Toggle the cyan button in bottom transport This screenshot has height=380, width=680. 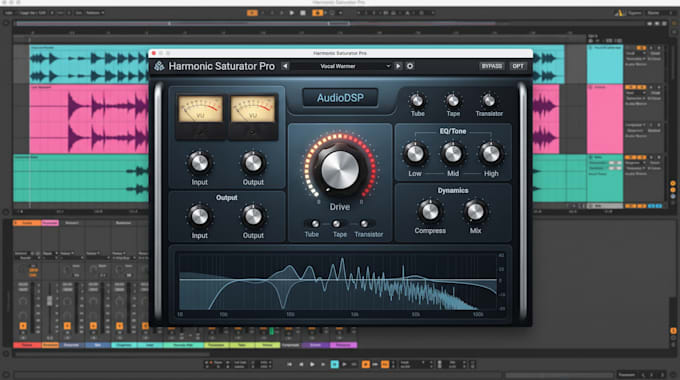pos(334,364)
